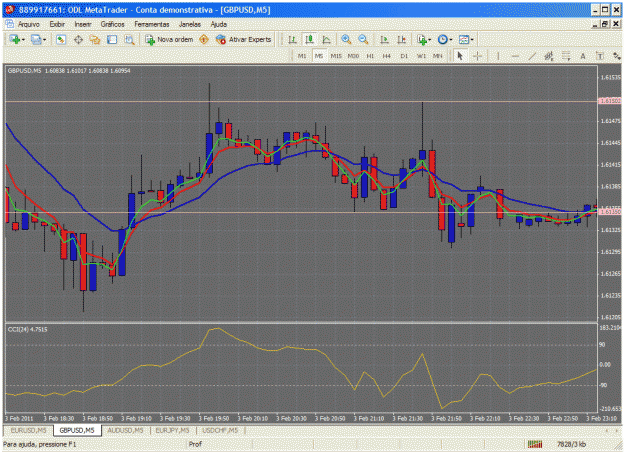
Task: Open the Profiles dropdown
Action: pyautogui.click(x=38, y=39)
